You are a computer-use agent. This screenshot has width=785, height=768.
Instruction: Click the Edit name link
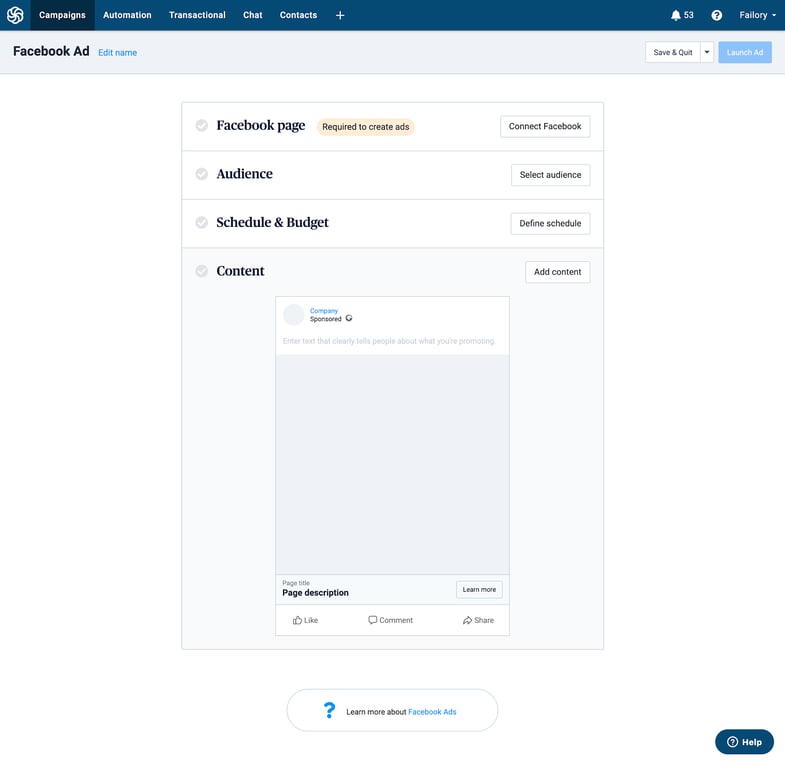tap(118, 53)
